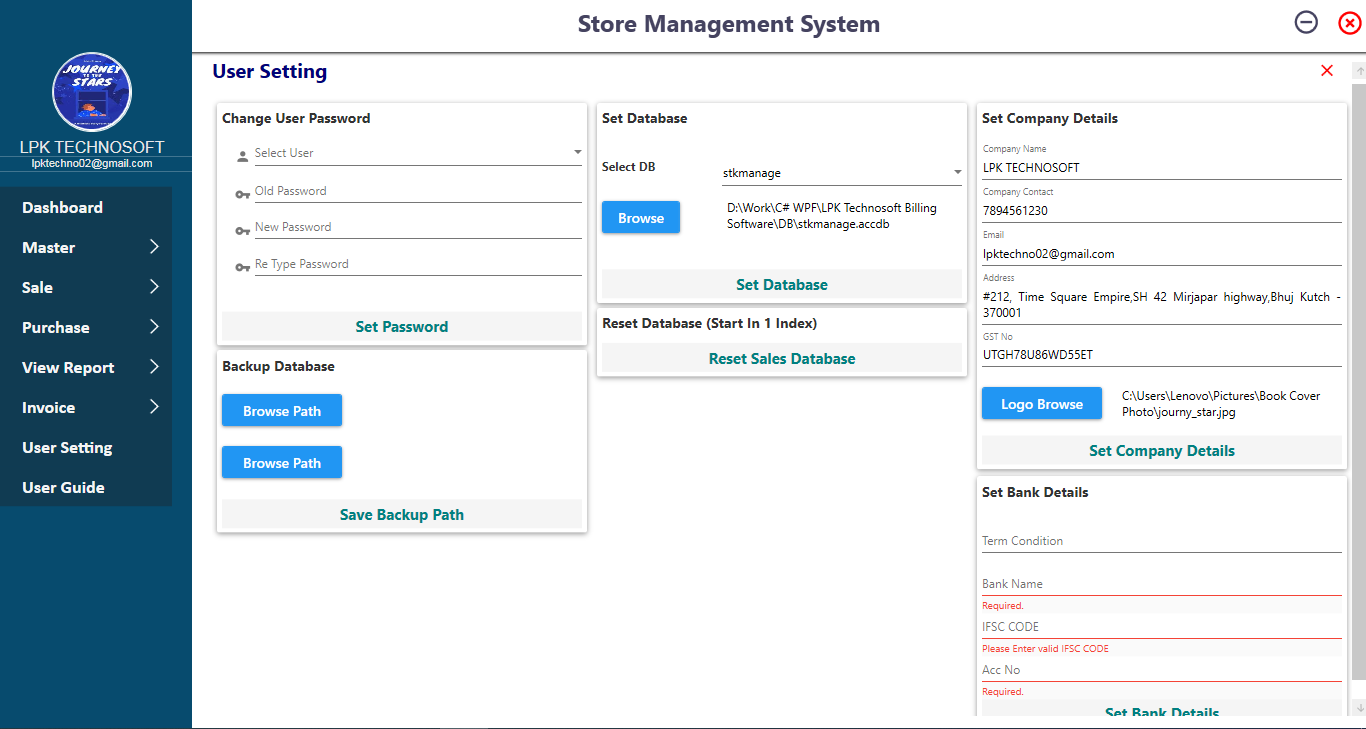
Task: Click the company logo avatar in sidebar
Action: tap(92, 93)
